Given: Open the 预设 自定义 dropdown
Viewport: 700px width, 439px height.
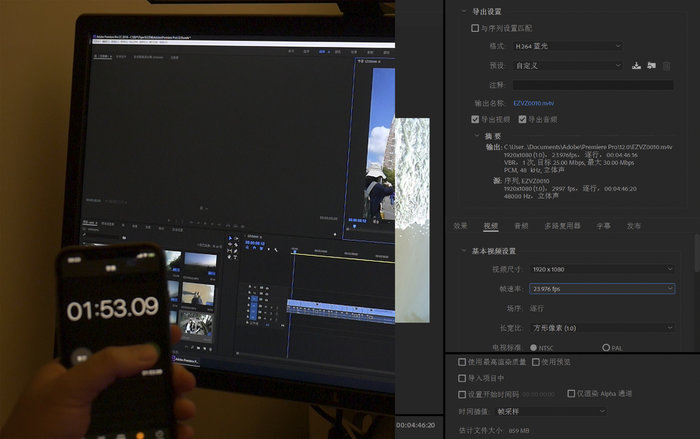Looking at the screenshot, I should pos(567,66).
